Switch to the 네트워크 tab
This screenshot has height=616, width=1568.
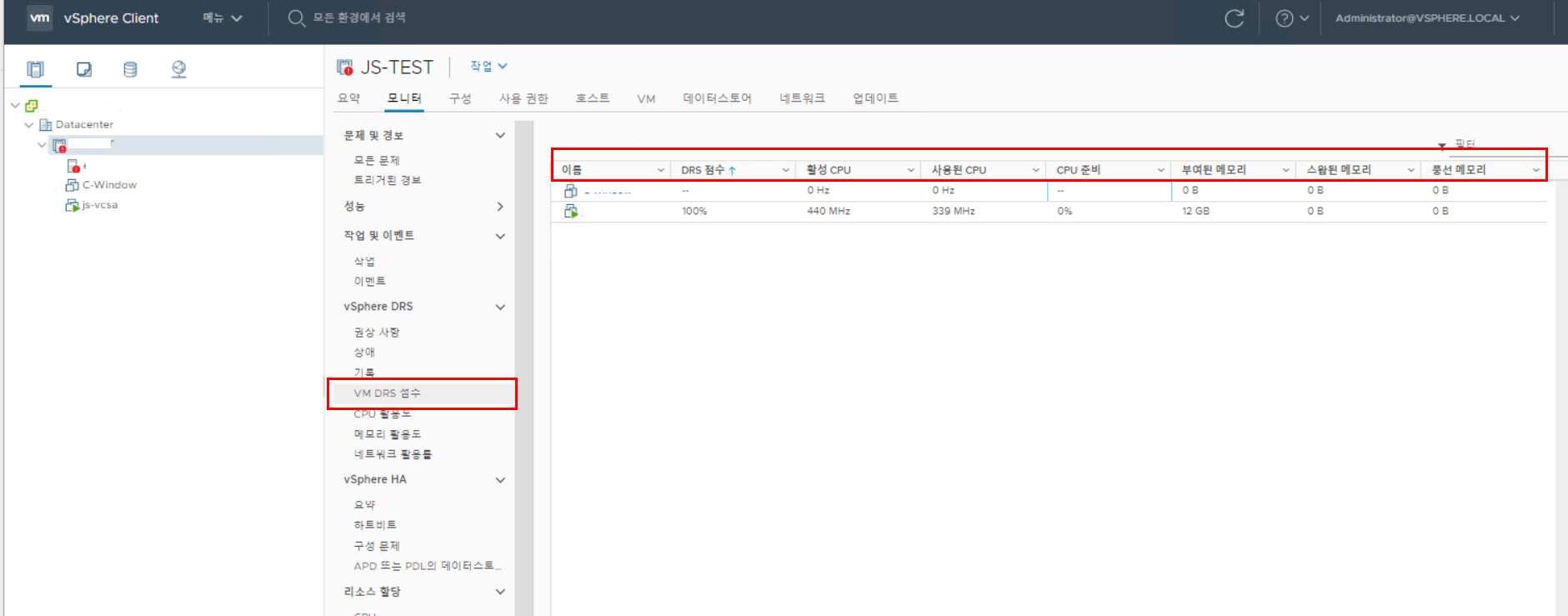pos(802,98)
